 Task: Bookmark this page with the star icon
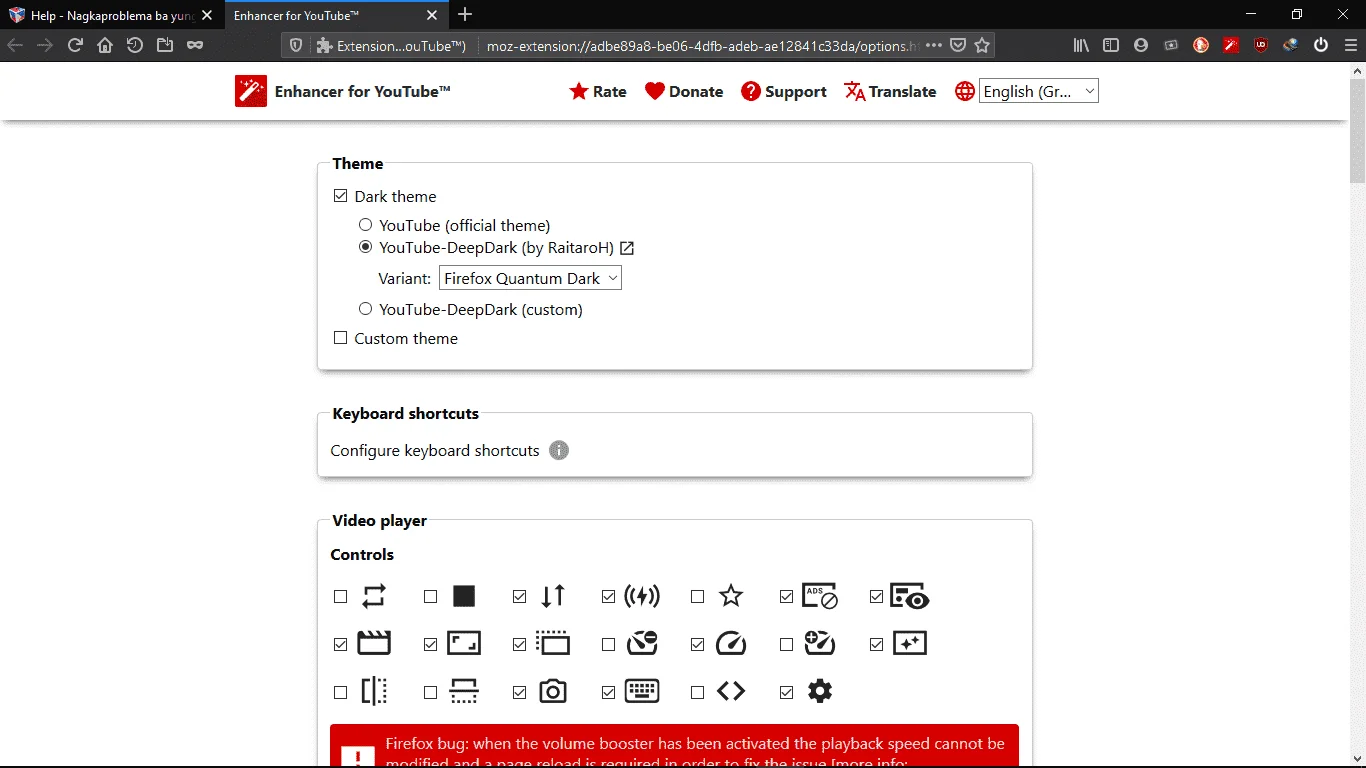[x=982, y=45]
